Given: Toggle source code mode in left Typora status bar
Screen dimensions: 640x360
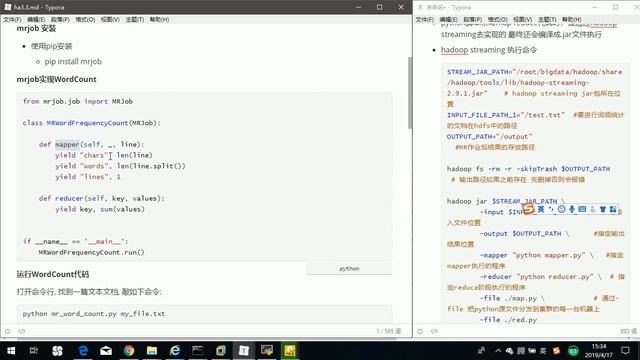Looking at the screenshot, I should (x=22, y=331).
